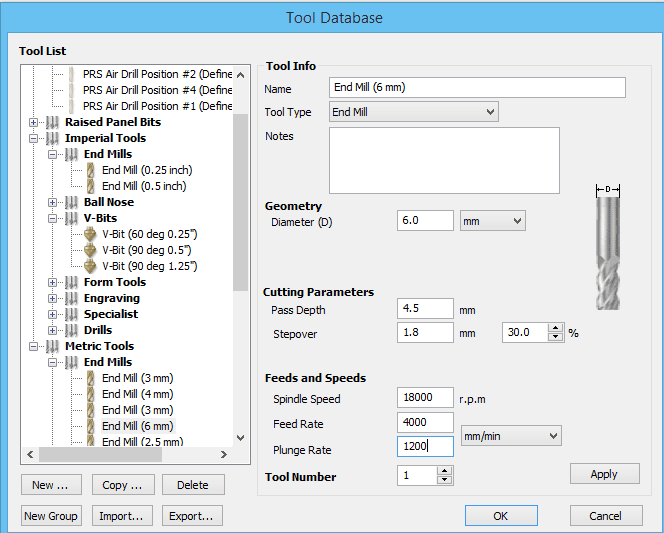664x533 pixels.
Task: Click the Specialist group icon
Action: point(71,314)
